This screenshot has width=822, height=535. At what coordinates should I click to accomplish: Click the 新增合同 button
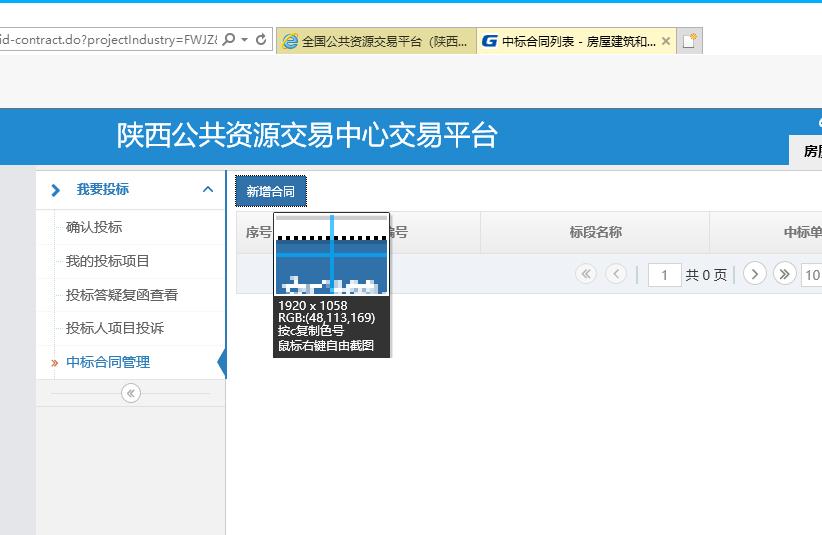pyautogui.click(x=270, y=191)
